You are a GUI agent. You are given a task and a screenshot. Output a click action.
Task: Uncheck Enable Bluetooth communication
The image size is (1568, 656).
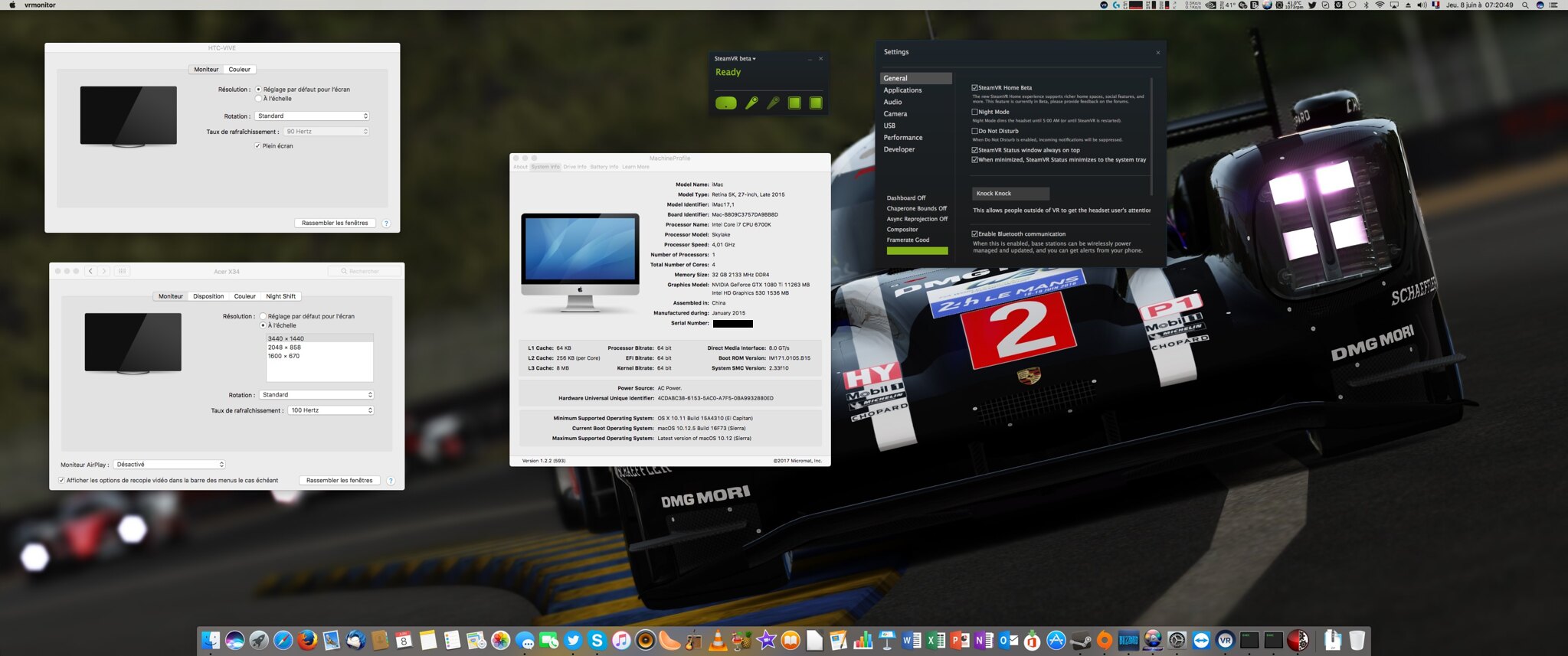974,233
